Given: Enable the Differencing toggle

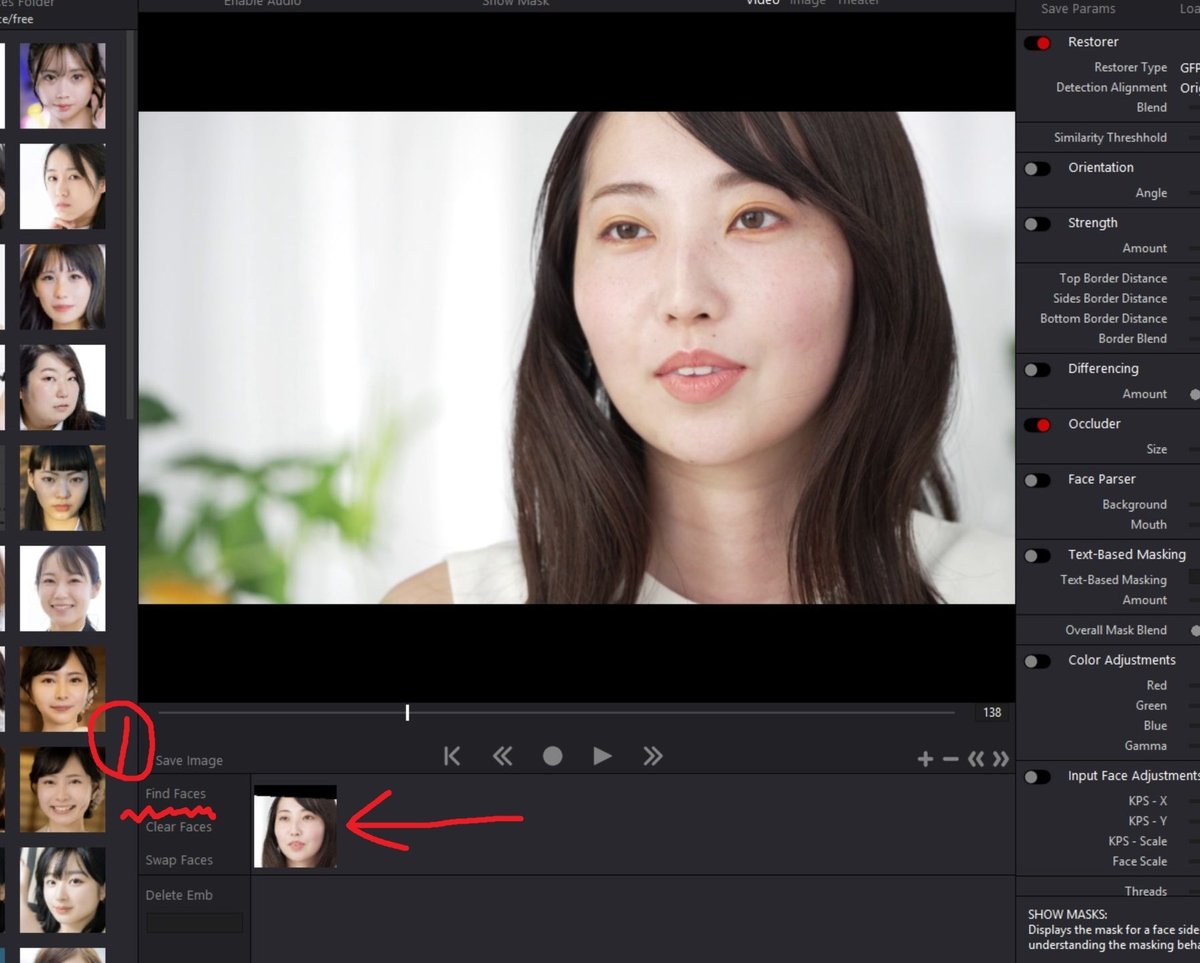Looking at the screenshot, I should tap(1037, 370).
